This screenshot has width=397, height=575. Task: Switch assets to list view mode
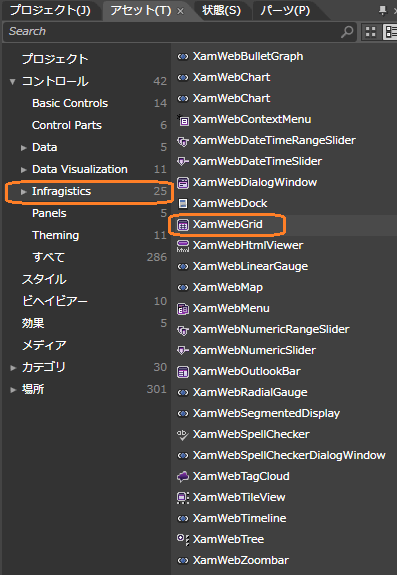click(x=390, y=32)
